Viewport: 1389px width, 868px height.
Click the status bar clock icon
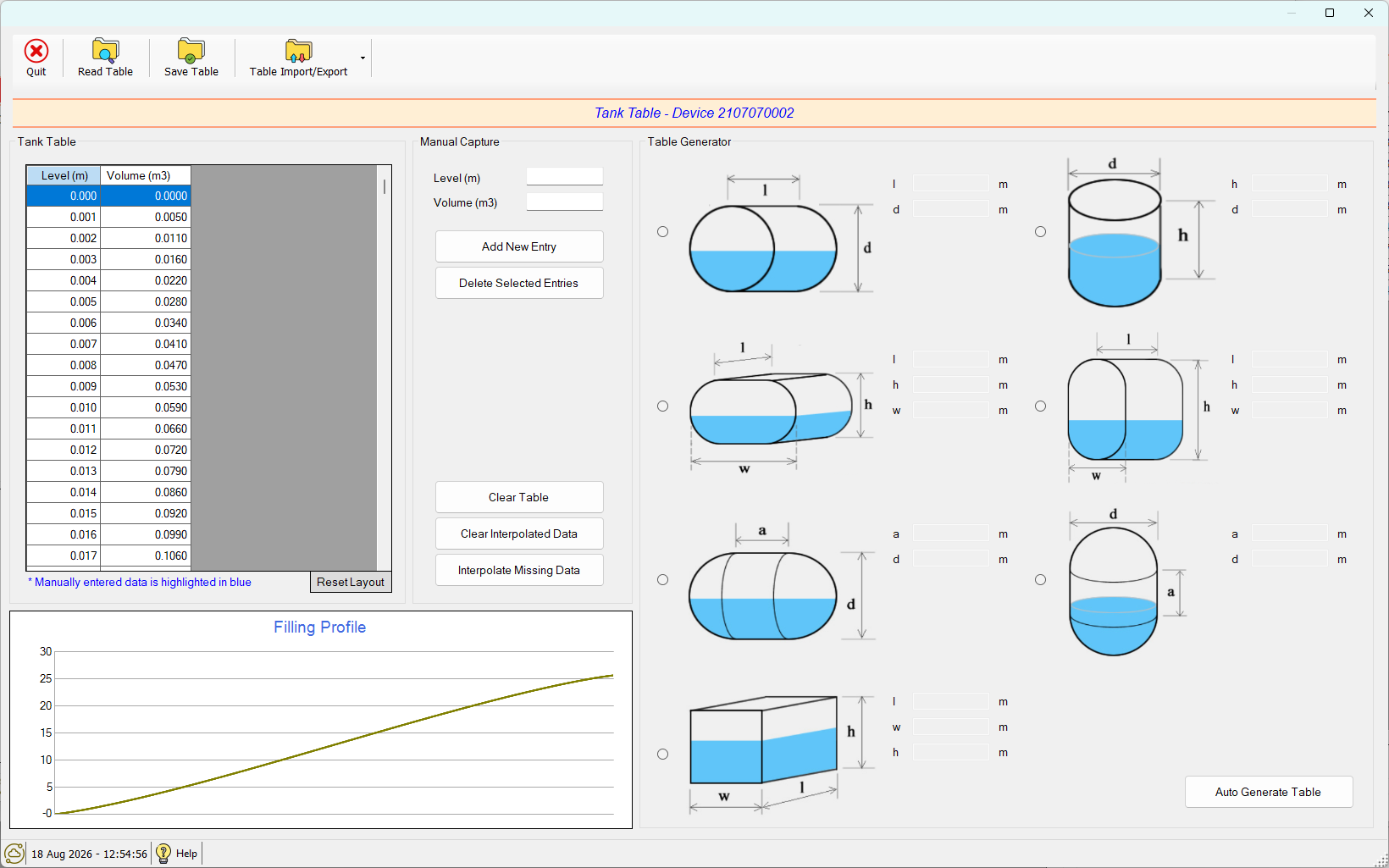point(14,854)
